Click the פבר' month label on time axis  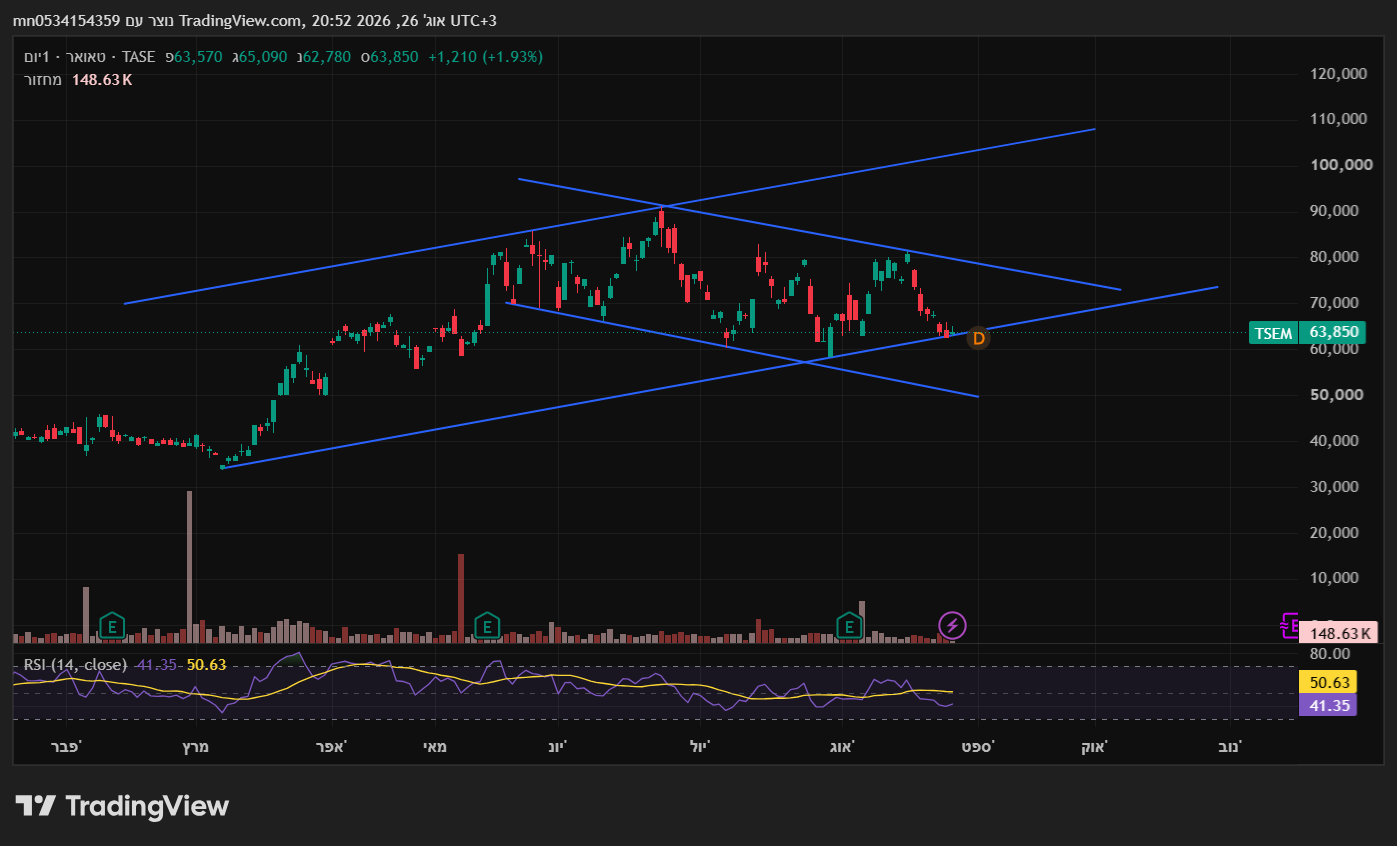pos(64,746)
